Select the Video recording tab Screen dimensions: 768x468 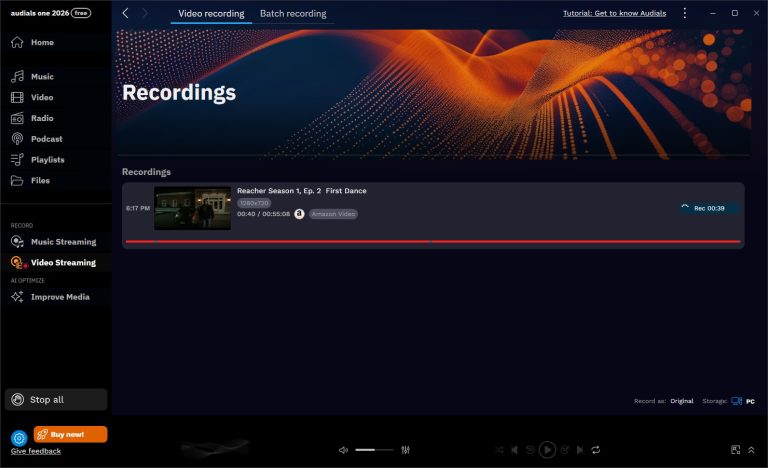[211, 14]
